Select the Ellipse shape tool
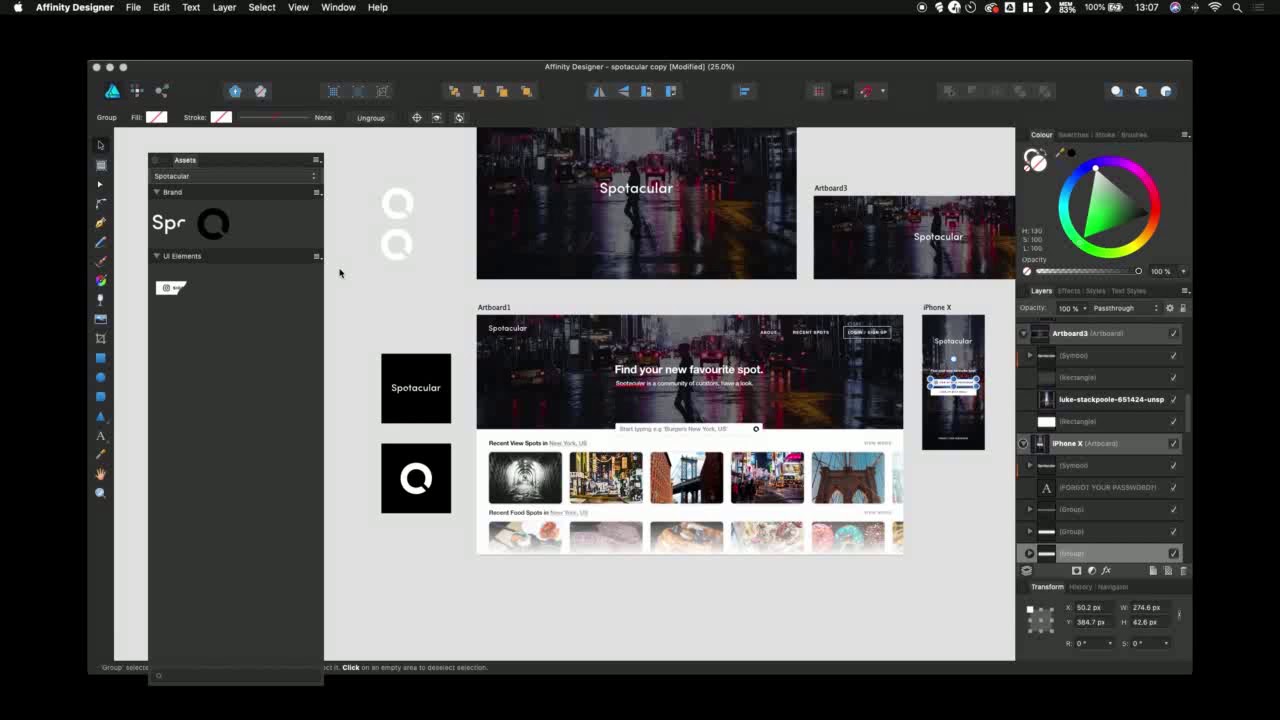 point(100,377)
